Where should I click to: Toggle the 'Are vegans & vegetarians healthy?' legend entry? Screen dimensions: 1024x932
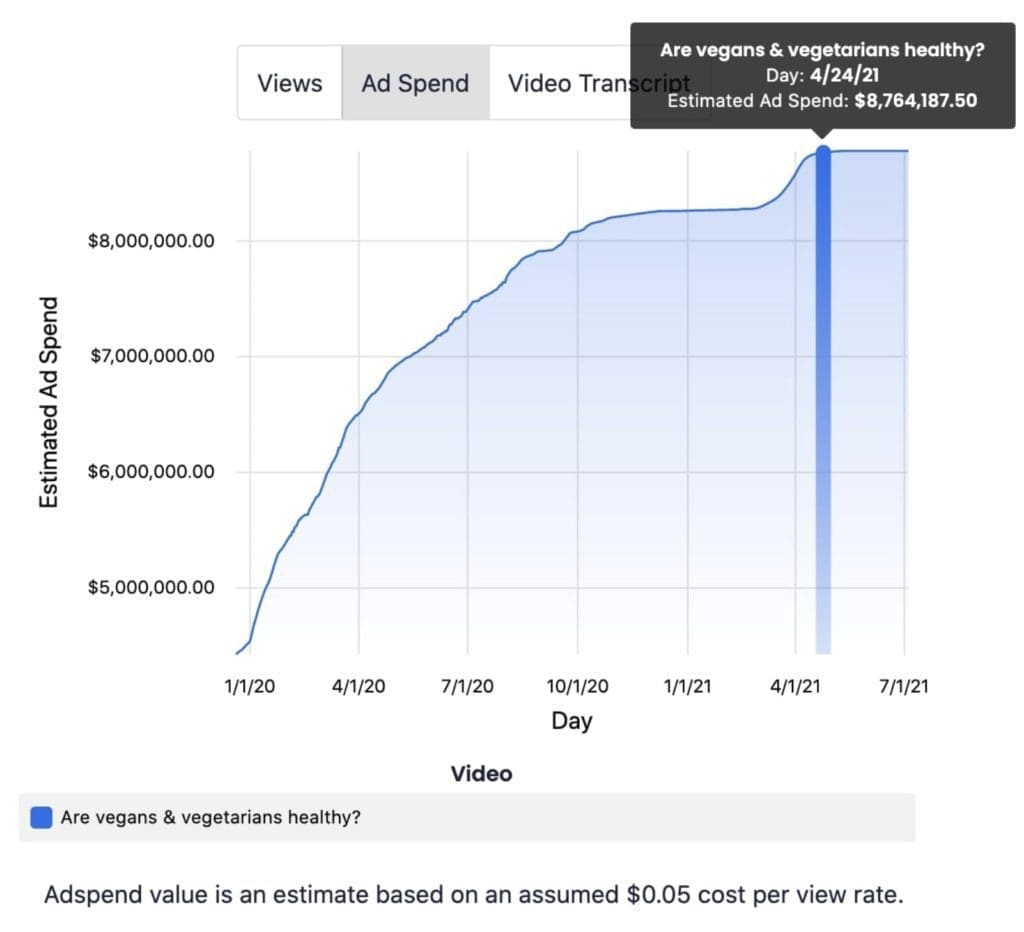(210, 817)
